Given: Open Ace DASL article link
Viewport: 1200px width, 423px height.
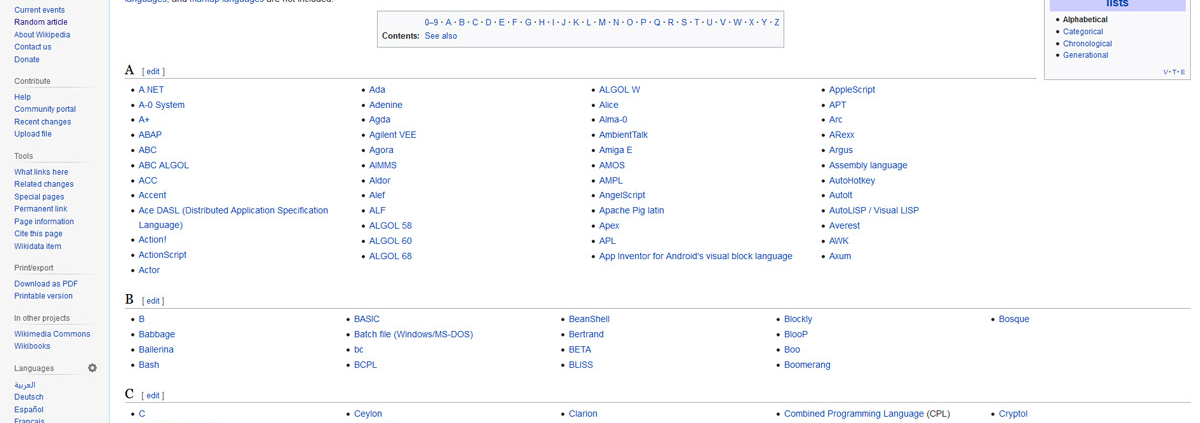Looking at the screenshot, I should tap(233, 218).
